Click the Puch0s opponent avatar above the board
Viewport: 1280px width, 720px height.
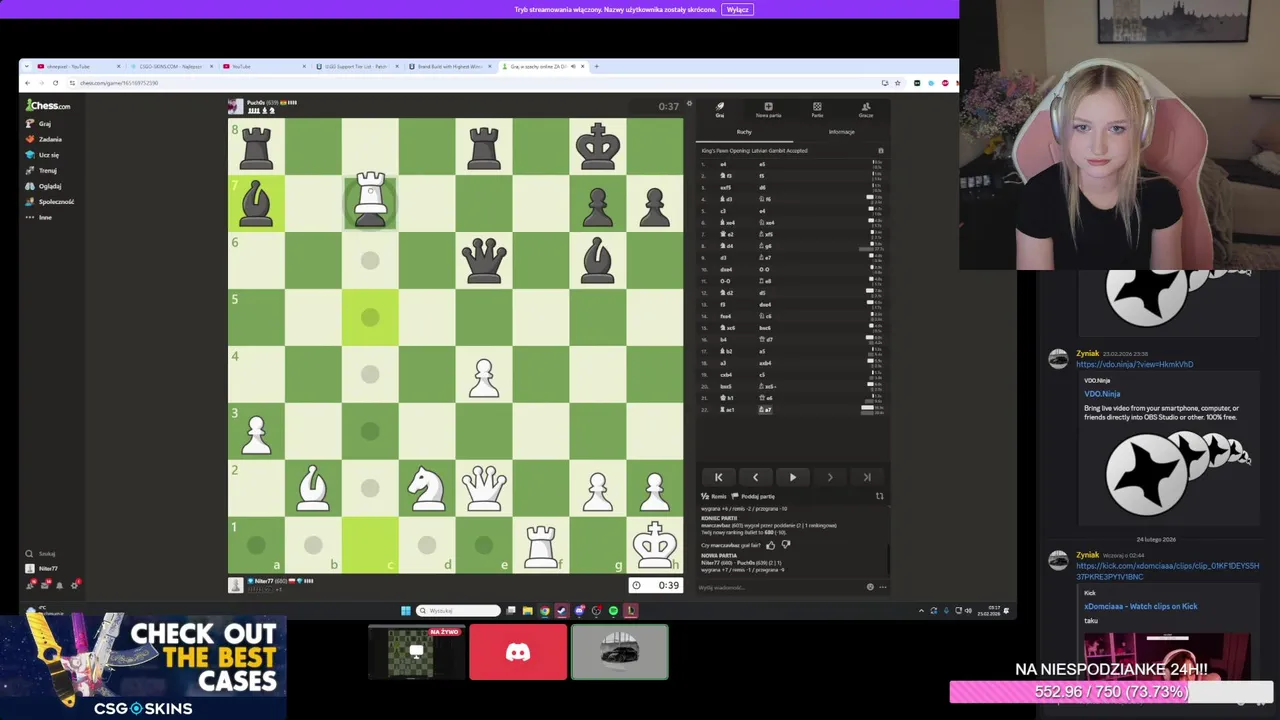[235, 106]
